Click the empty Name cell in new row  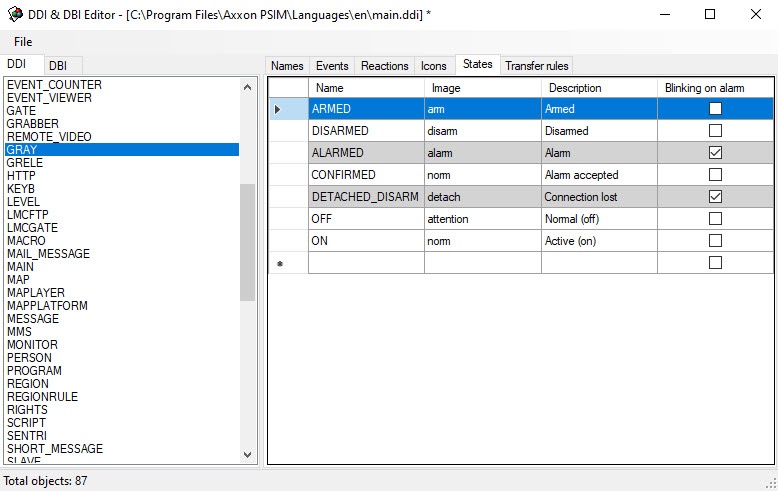[x=365, y=263]
